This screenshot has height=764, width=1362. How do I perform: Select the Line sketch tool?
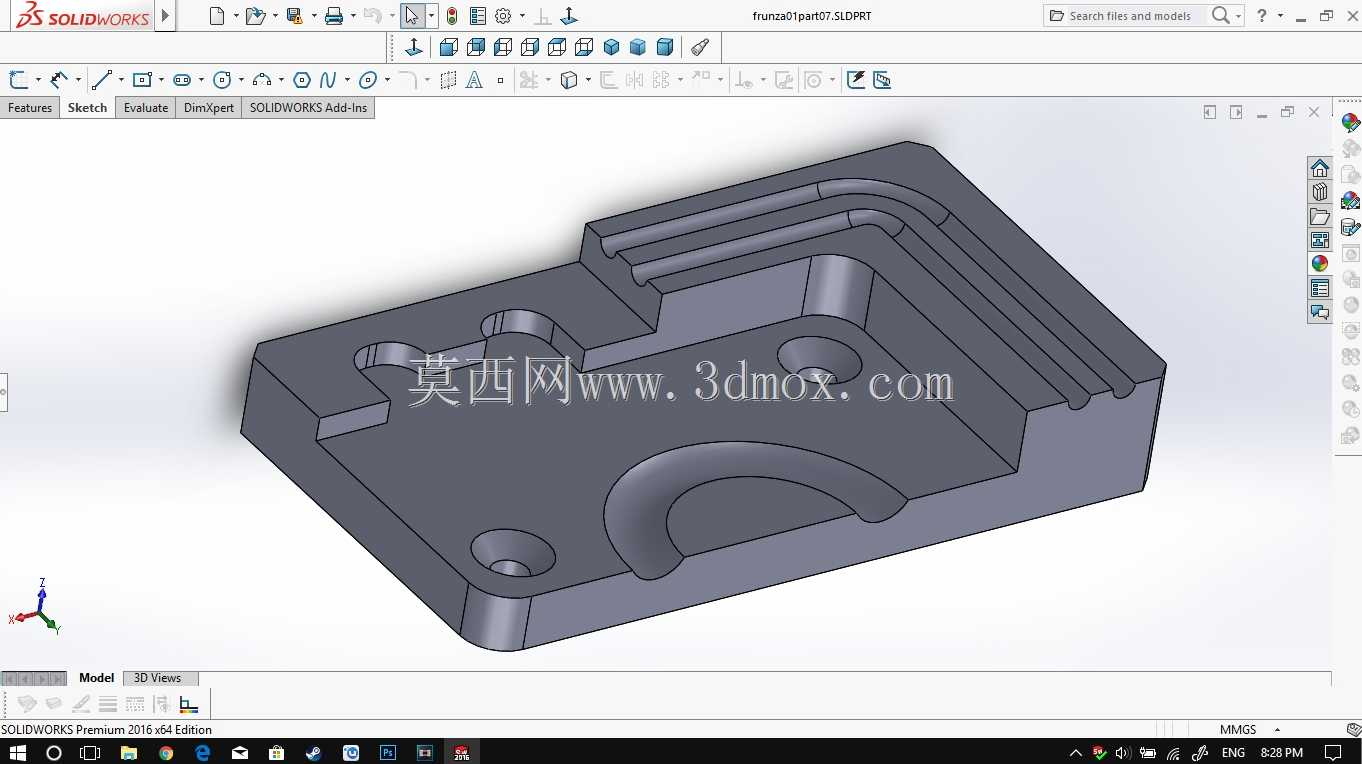point(101,80)
